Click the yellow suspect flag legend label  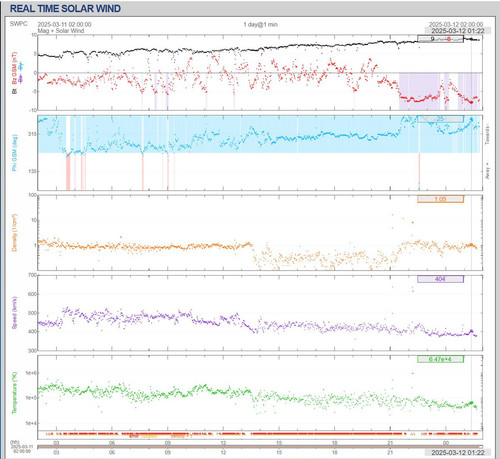point(149,436)
